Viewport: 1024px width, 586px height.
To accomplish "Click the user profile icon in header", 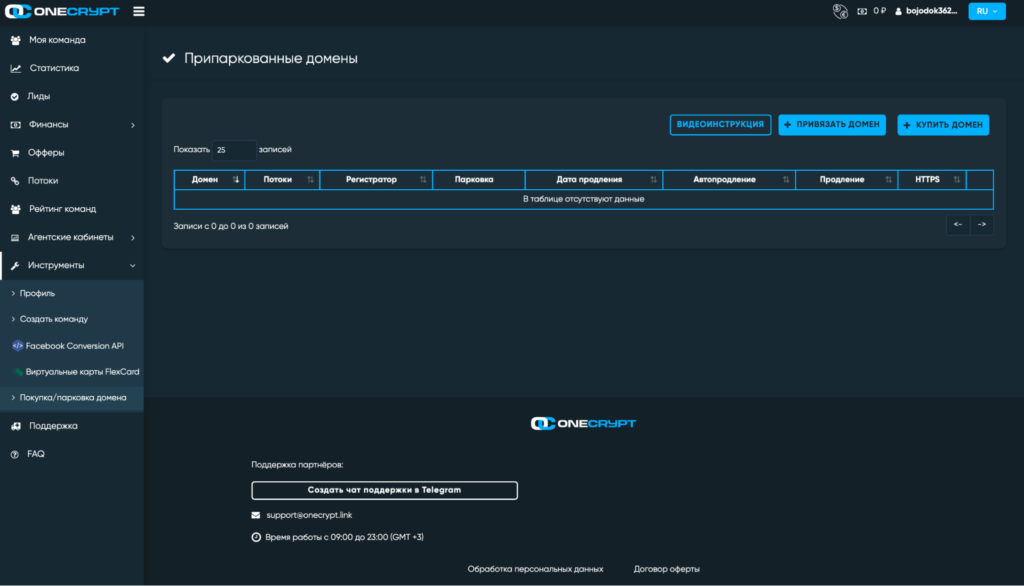I will coord(898,11).
